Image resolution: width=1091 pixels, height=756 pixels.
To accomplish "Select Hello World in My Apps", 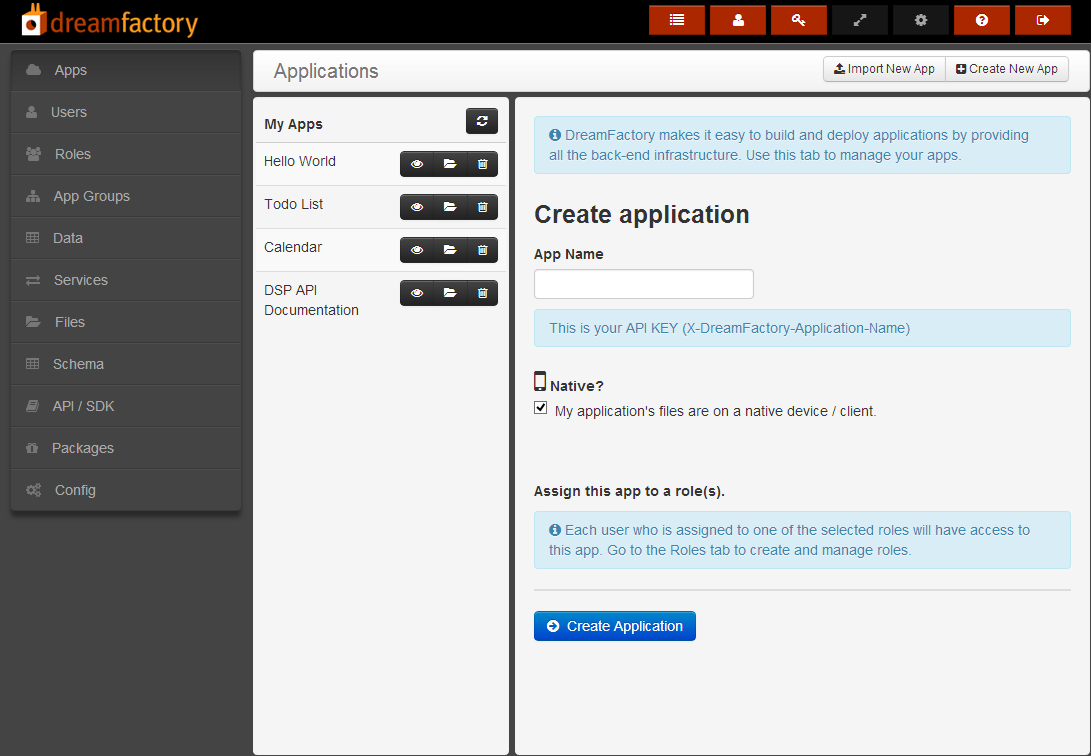I will click(300, 161).
